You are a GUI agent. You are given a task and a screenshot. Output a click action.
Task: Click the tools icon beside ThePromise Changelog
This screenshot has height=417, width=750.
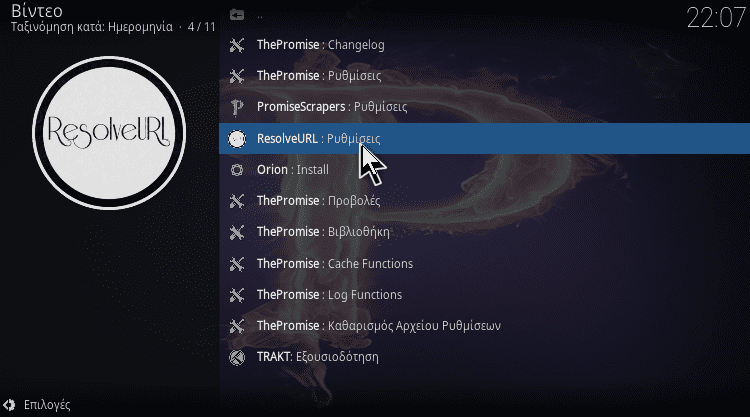pyautogui.click(x=237, y=45)
